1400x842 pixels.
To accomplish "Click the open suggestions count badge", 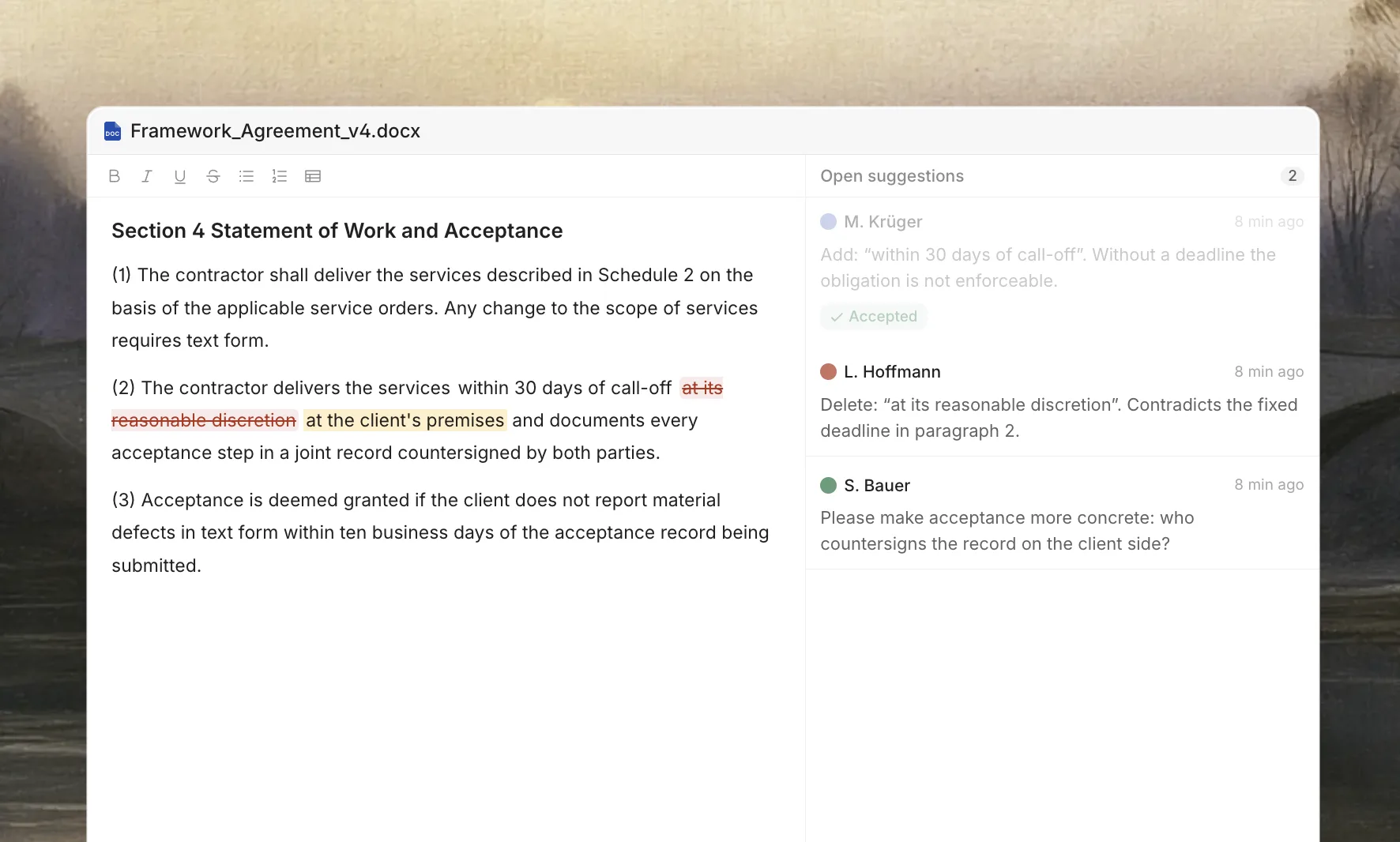I will click(1292, 176).
